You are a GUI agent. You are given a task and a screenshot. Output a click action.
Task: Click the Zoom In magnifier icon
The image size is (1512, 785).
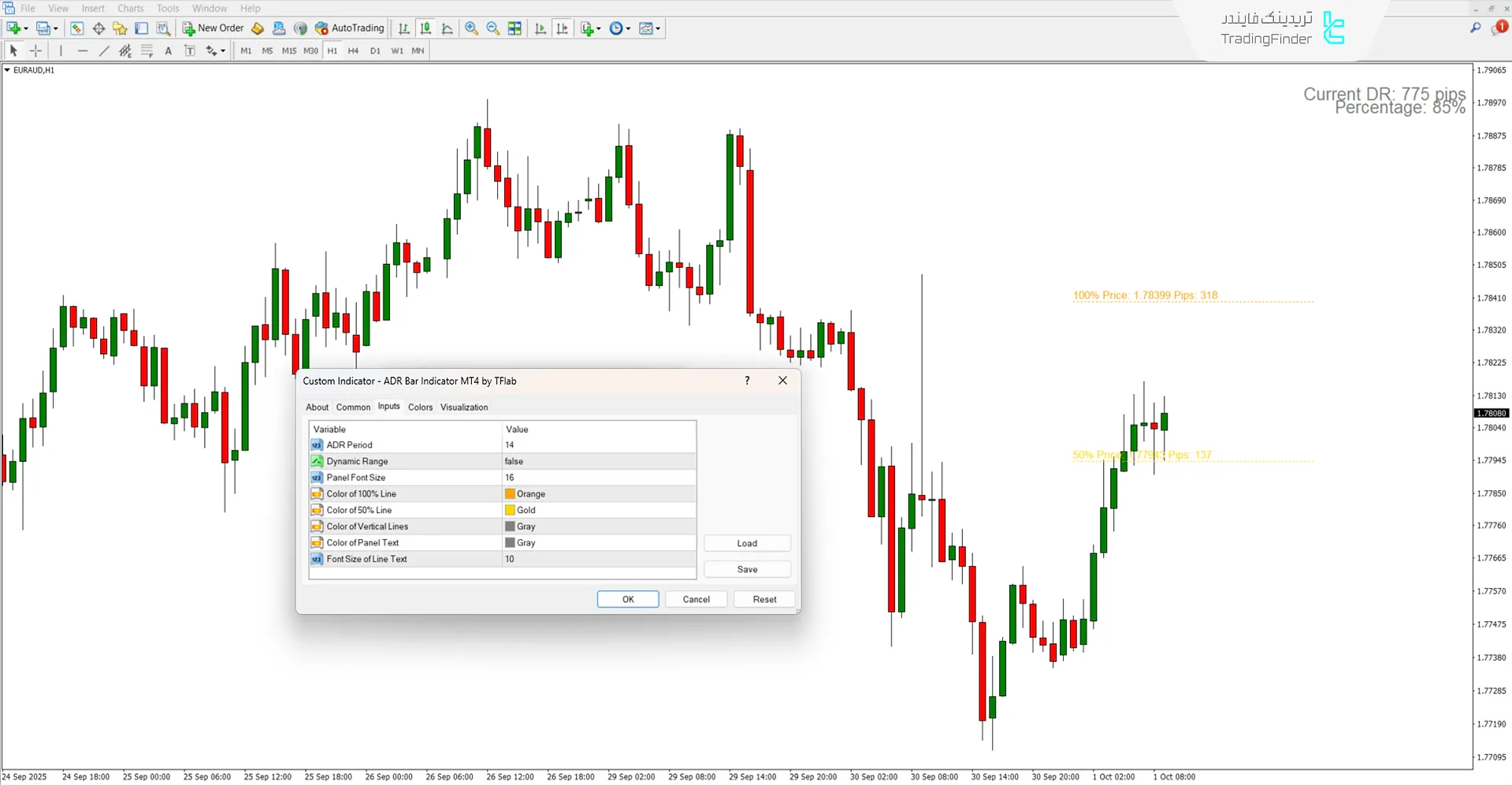471,28
